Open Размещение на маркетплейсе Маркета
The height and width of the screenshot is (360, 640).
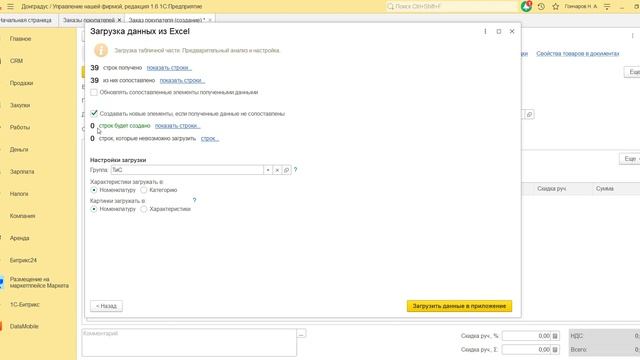[39, 282]
